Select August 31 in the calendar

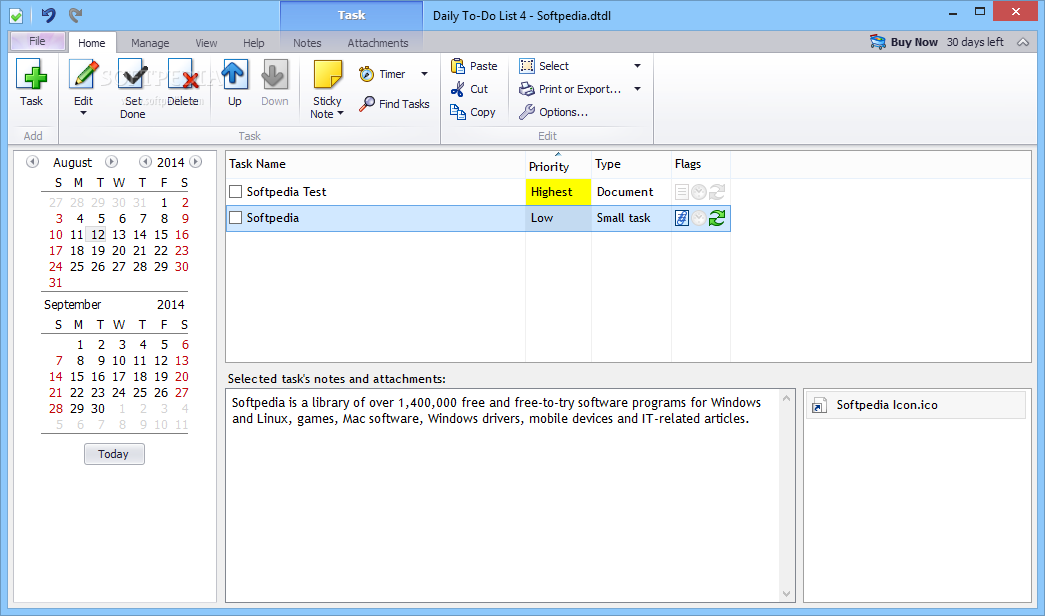(56, 283)
